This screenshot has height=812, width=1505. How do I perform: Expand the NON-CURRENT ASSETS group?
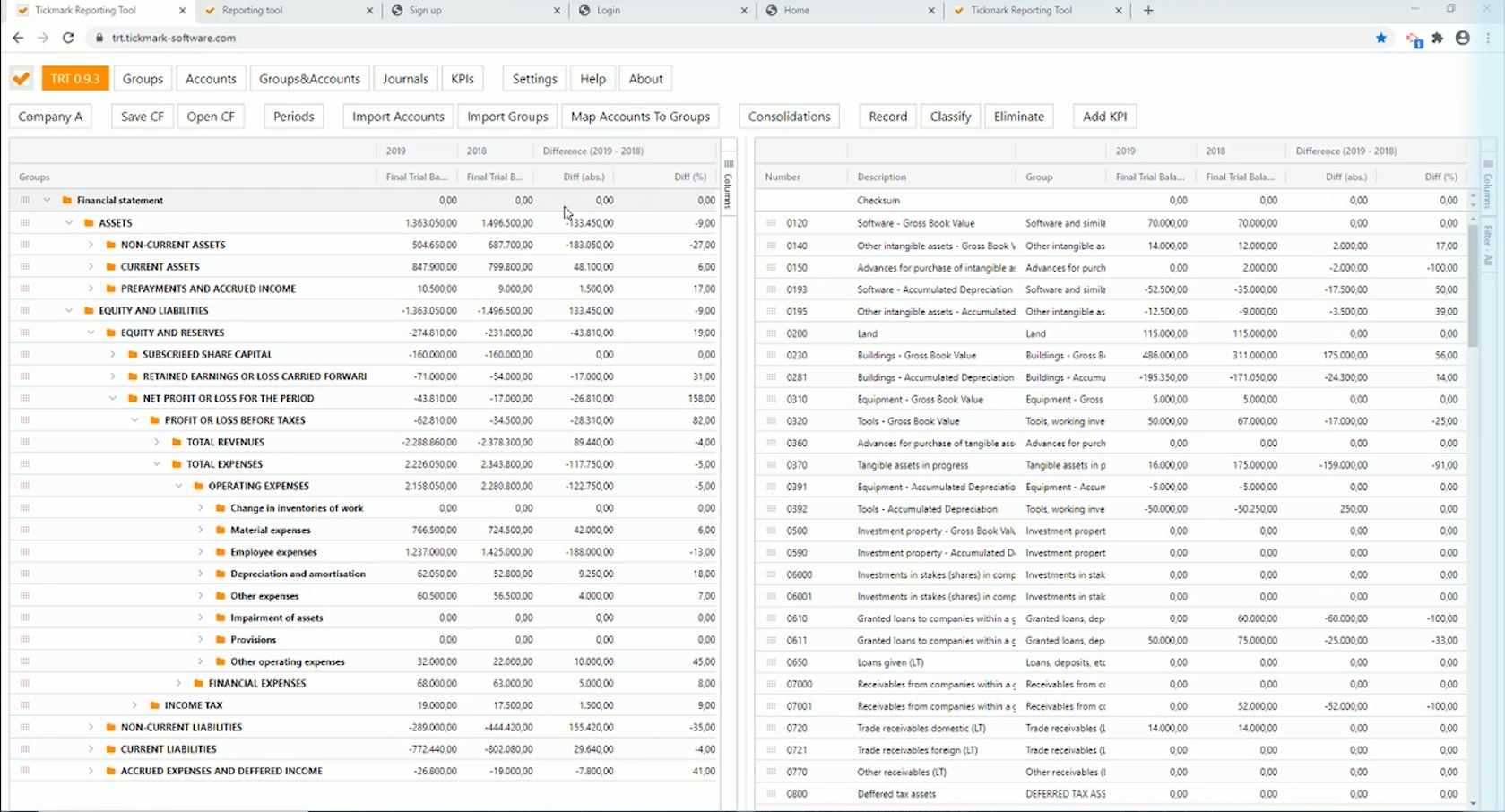click(x=91, y=245)
